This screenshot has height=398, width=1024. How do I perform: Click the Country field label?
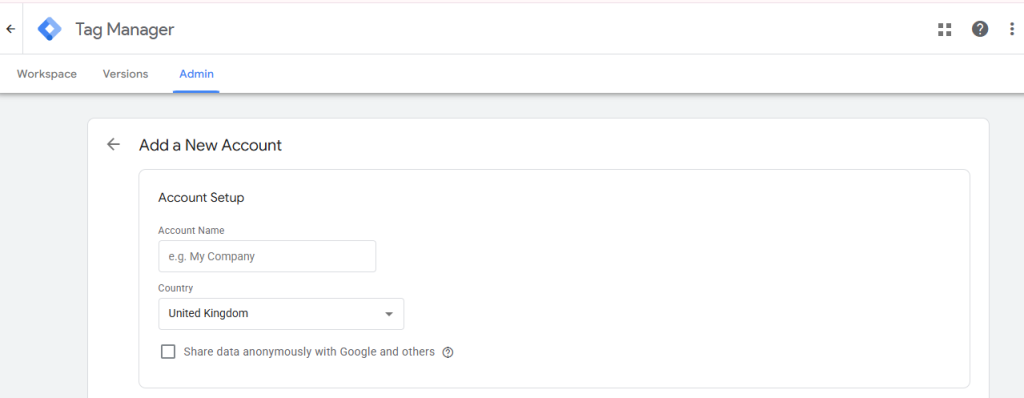pyautogui.click(x=176, y=288)
